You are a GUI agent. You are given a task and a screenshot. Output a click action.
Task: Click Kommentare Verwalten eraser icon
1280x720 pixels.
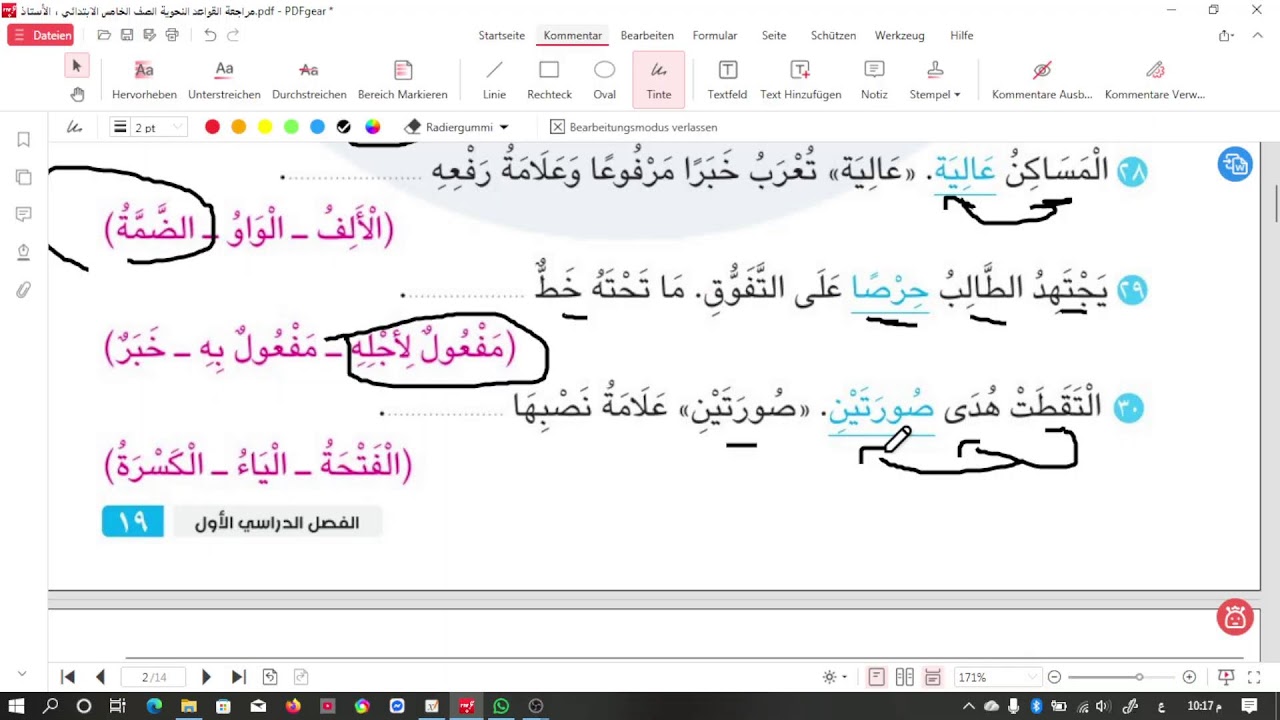point(1155,70)
